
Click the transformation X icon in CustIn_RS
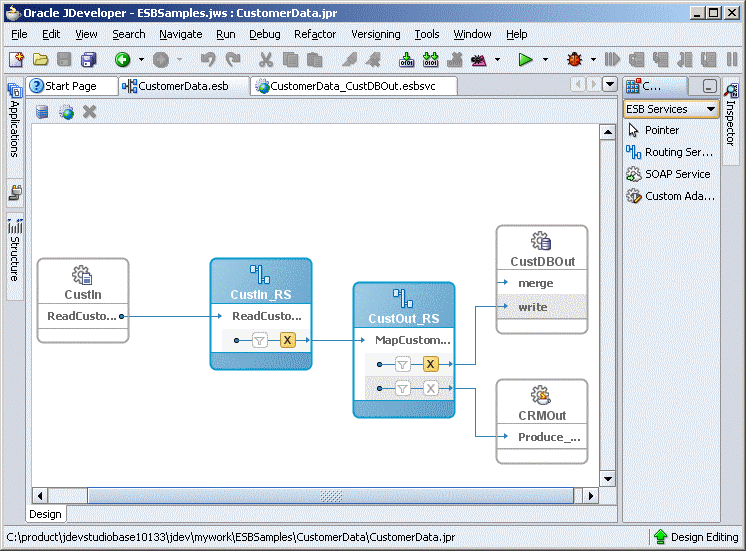(x=287, y=340)
